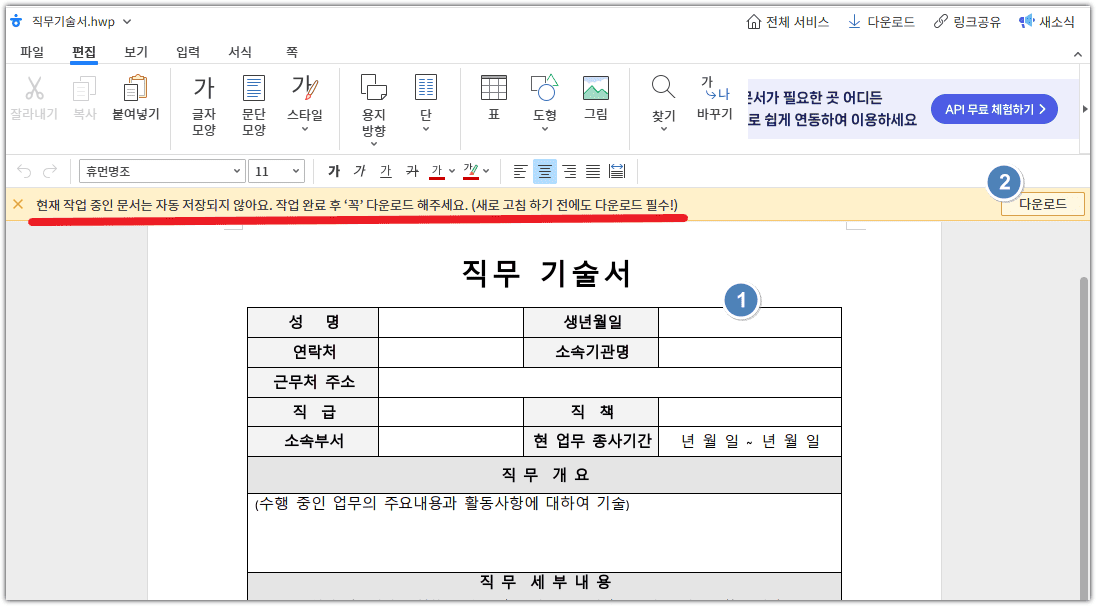Image resolution: width=1096 pixels, height=606 pixels.
Task: Click the 다운로드 button in the warning bar
Action: tap(1042, 204)
